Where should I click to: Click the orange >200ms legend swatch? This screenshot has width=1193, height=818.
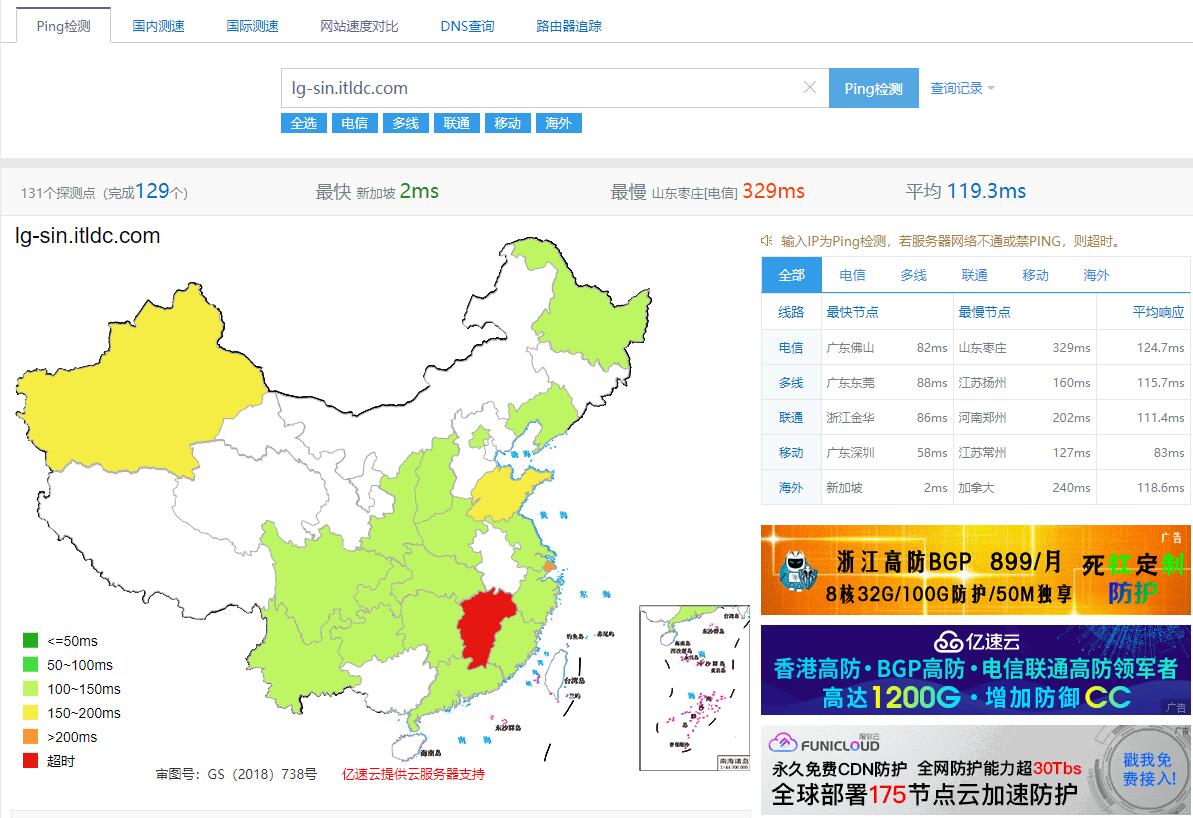click(x=30, y=737)
